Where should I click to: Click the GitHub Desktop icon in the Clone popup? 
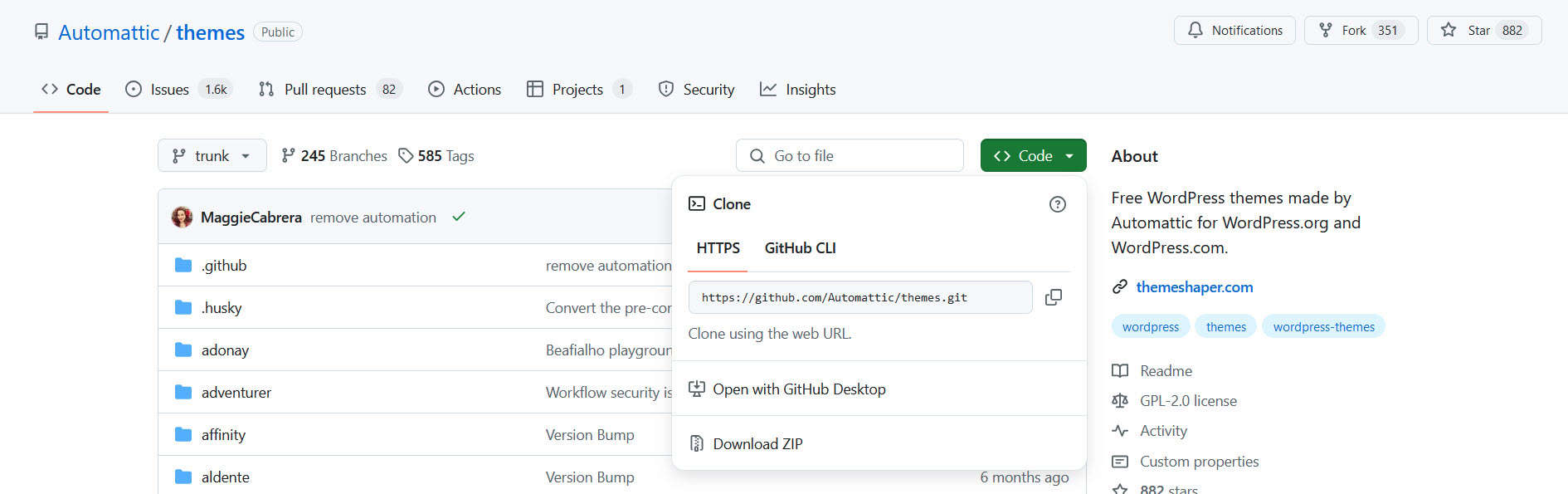(697, 389)
